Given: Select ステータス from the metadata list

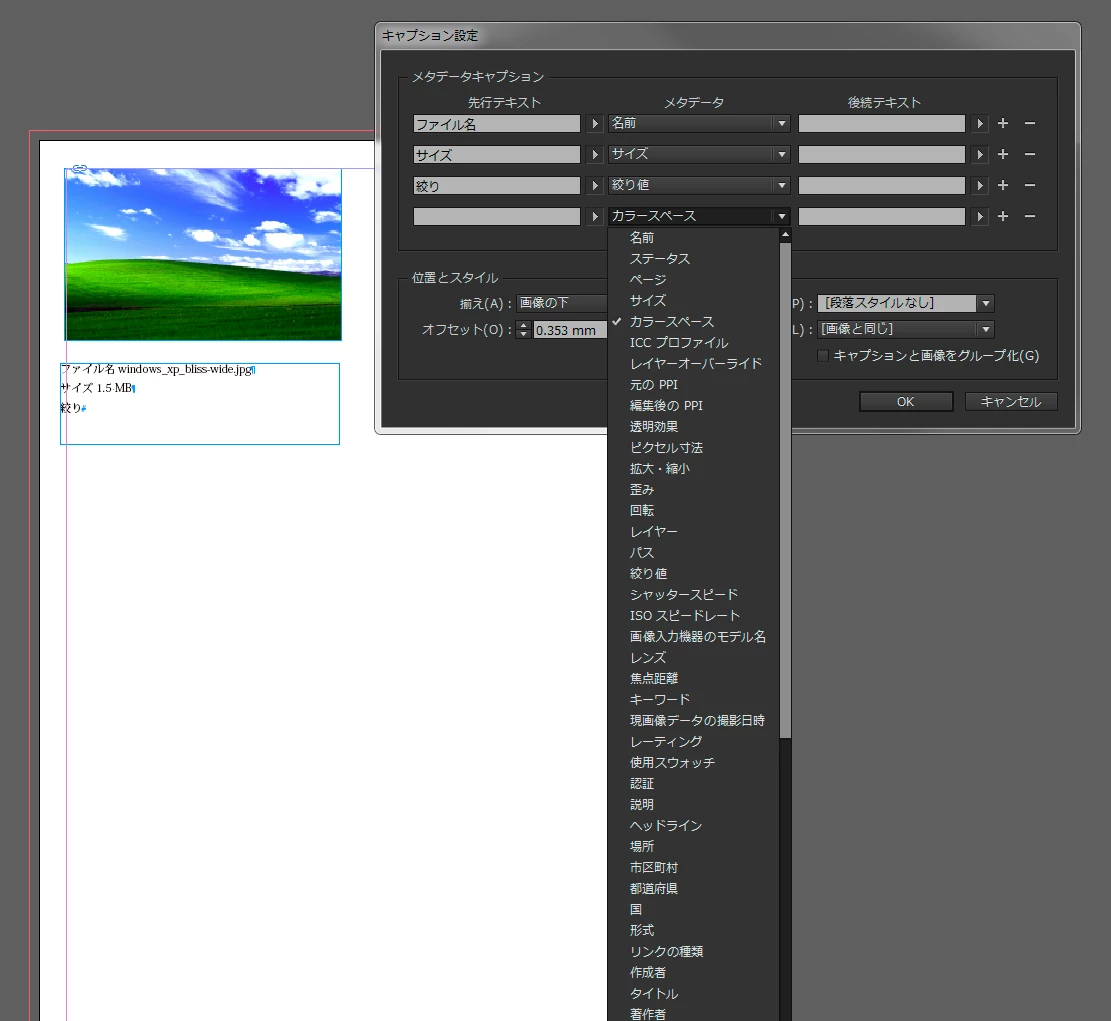Looking at the screenshot, I should click(x=660, y=259).
